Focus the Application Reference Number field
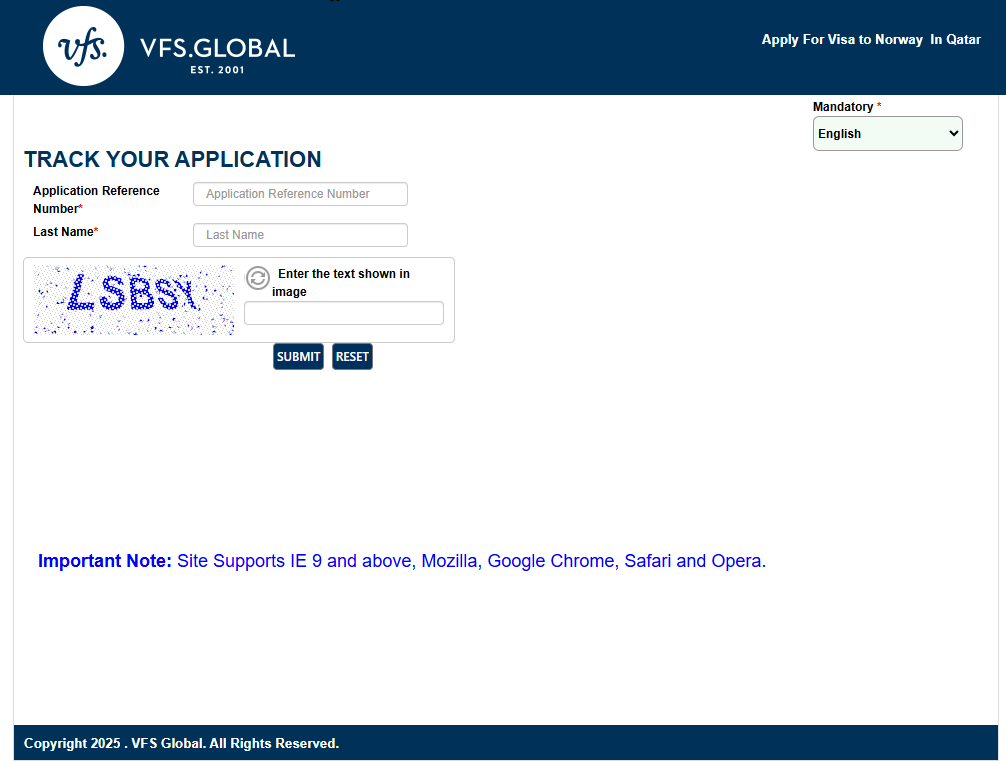Image resolution: width=1006 pixels, height=766 pixels. pyautogui.click(x=300, y=194)
